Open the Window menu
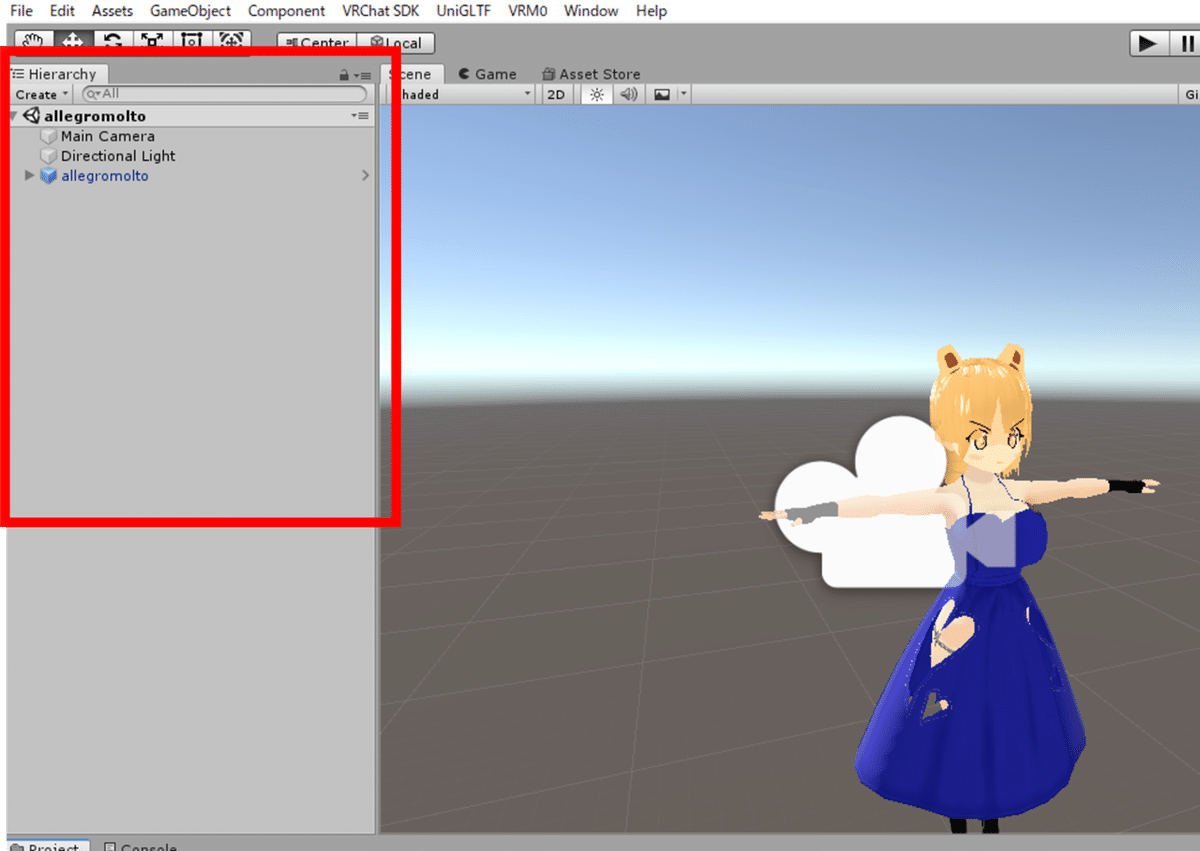Image resolution: width=1200 pixels, height=851 pixels. 591,11
